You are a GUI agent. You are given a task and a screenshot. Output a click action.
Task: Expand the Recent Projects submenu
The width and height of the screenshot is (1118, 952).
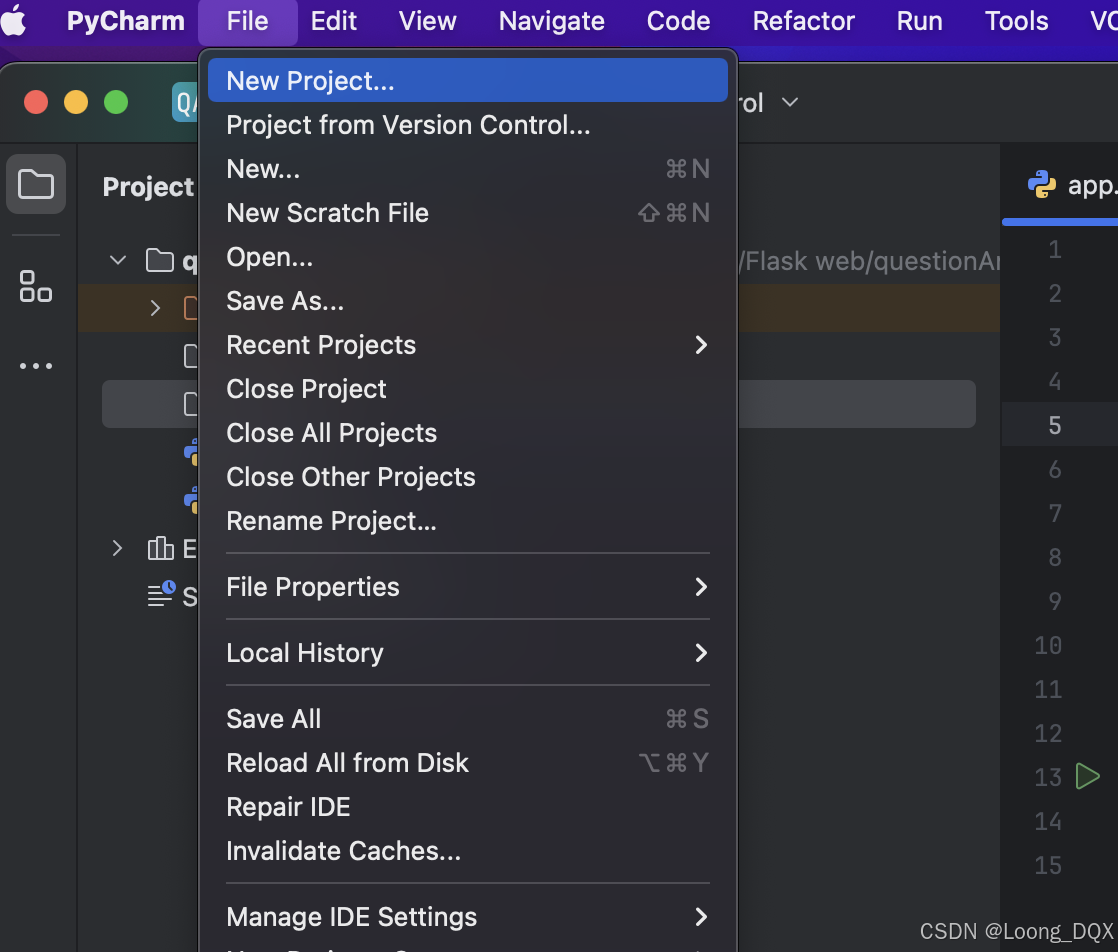click(701, 345)
